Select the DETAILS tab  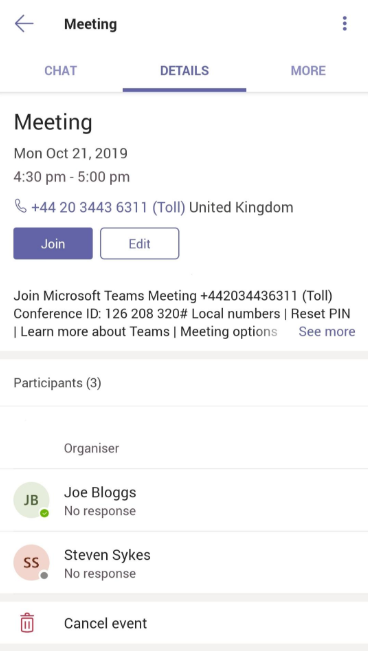184,71
